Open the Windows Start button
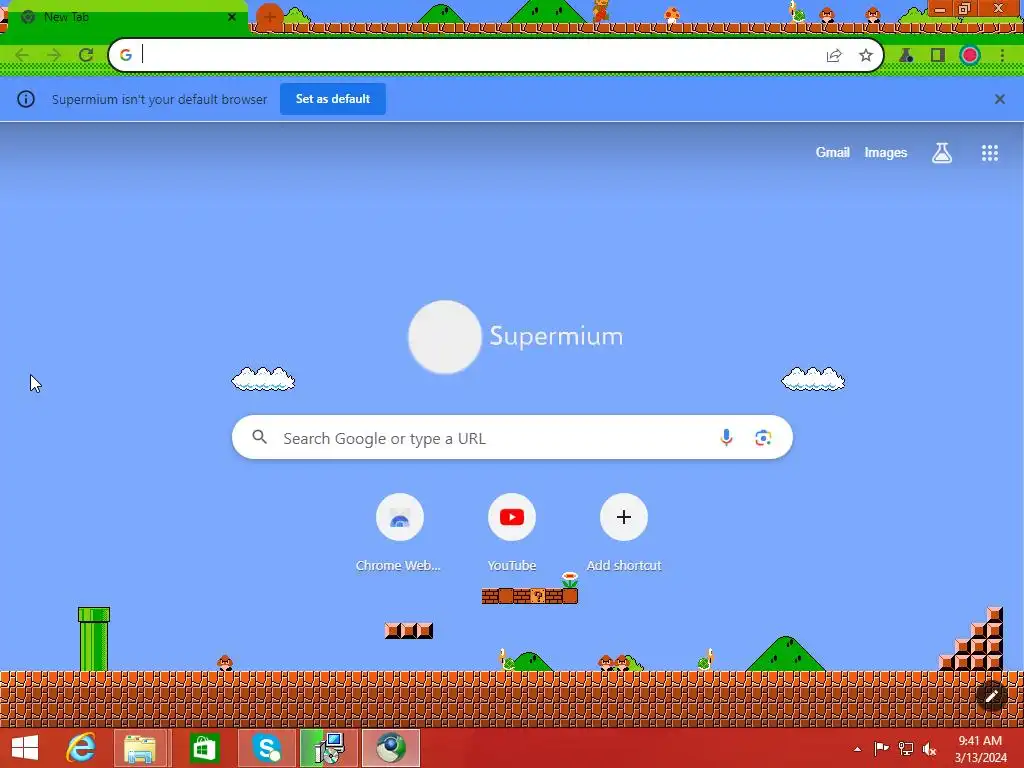The width and height of the screenshot is (1024, 768). pyautogui.click(x=25, y=748)
